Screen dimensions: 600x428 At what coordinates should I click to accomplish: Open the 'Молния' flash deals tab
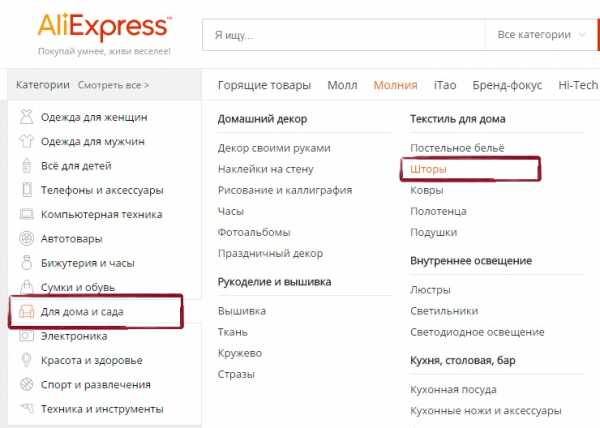pos(395,85)
